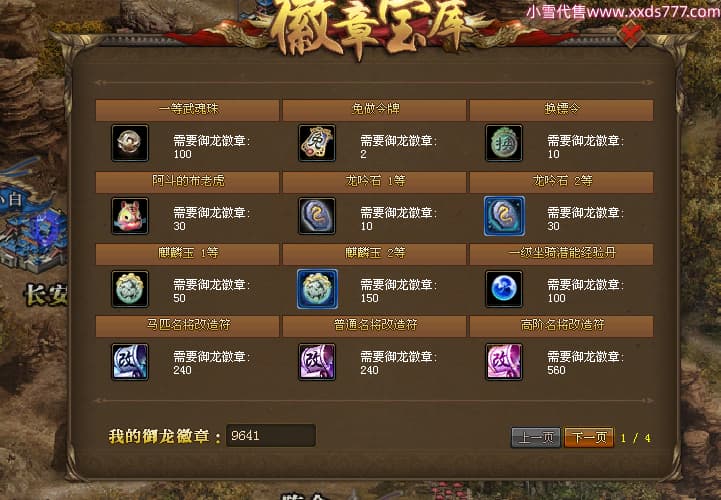Close the 徽章宝库 window with red X
721x500 pixels.
tap(632, 33)
